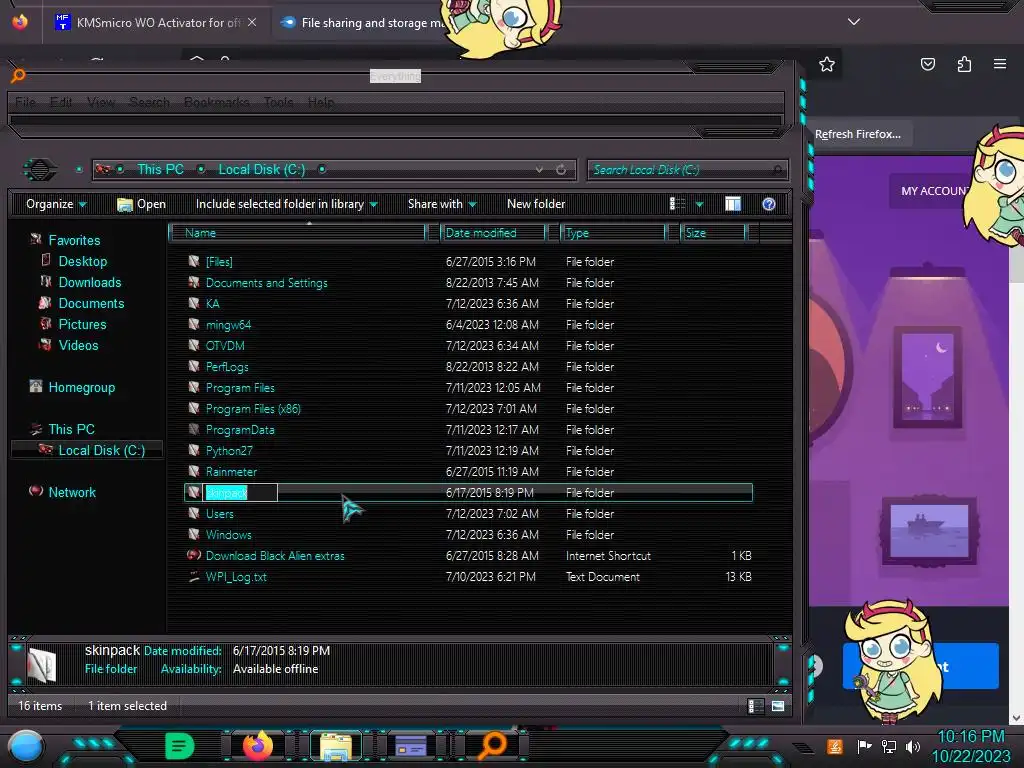
Task: Sort by the Size column header
Action: click(x=712, y=233)
